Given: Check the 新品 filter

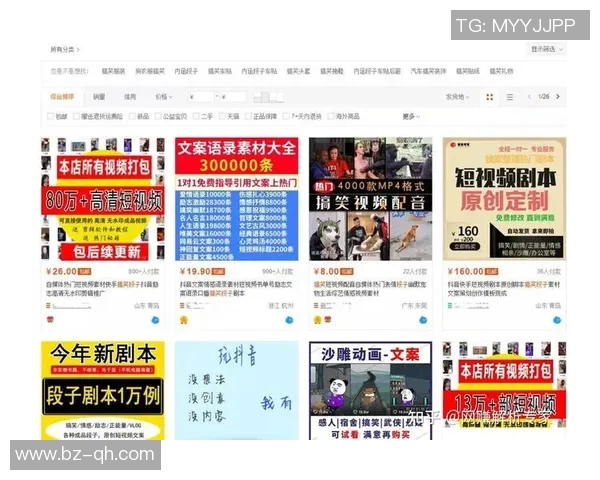Looking at the screenshot, I should point(132,116).
